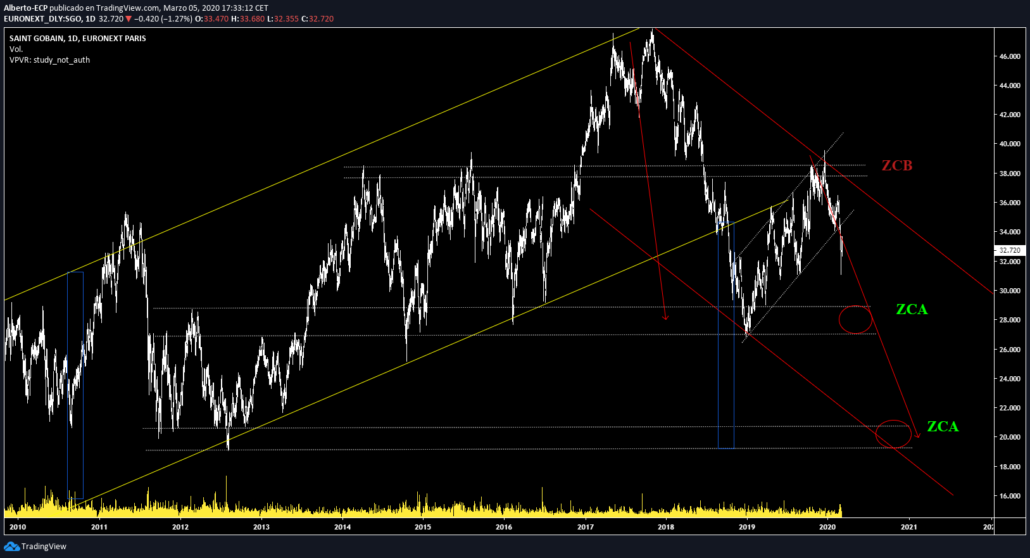Select the ZCA label near the 28.000 level

[912, 310]
